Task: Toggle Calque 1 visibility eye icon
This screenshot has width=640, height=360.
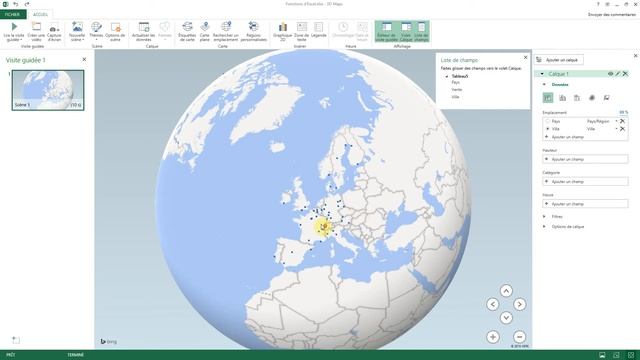Action: (611, 74)
